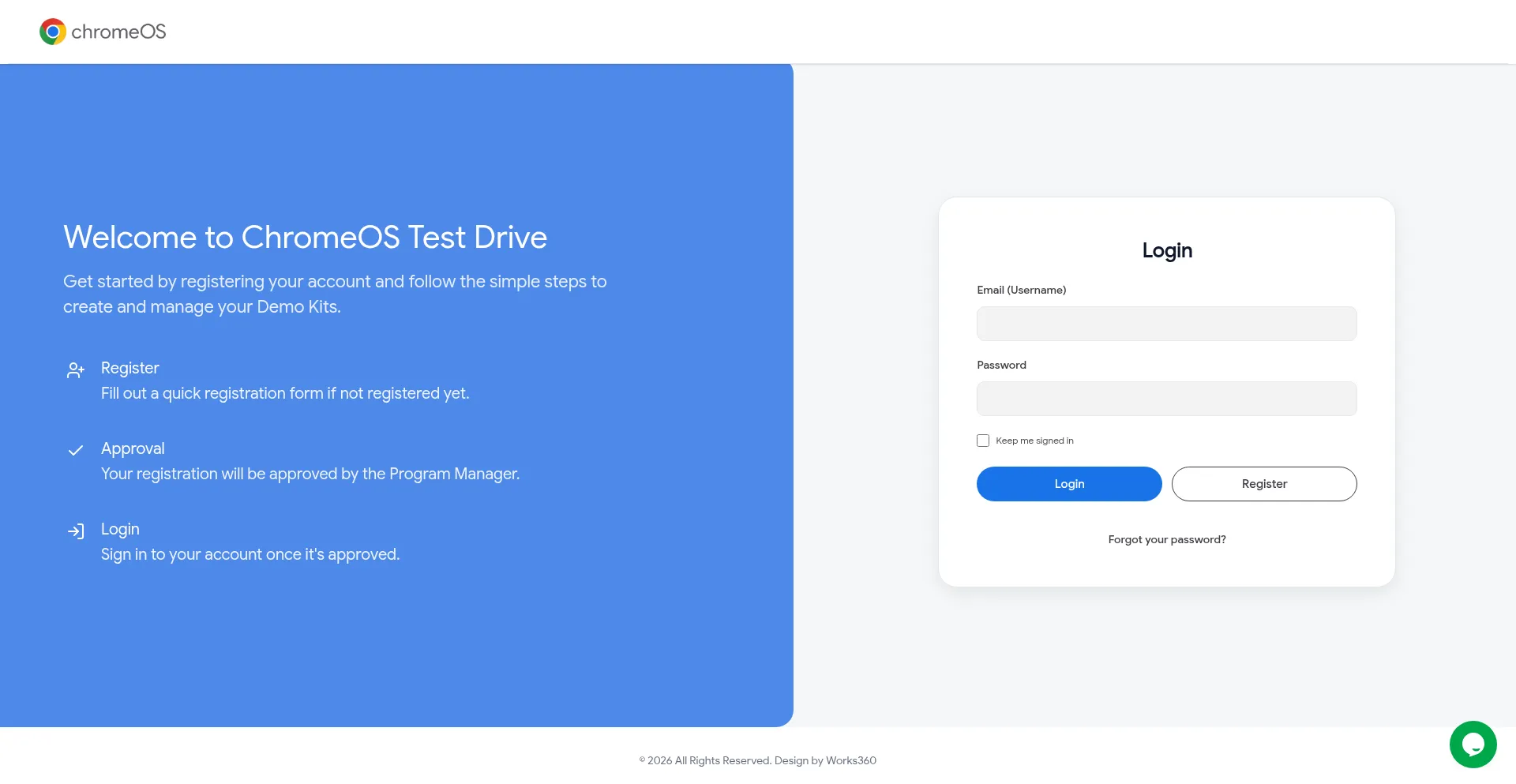Open the Register button in login card

coord(1264,484)
